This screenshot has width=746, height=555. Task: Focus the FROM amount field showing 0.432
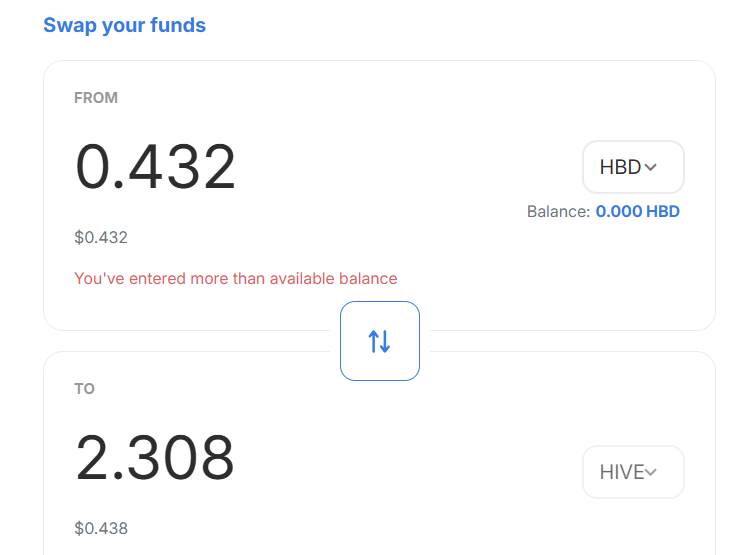point(156,167)
